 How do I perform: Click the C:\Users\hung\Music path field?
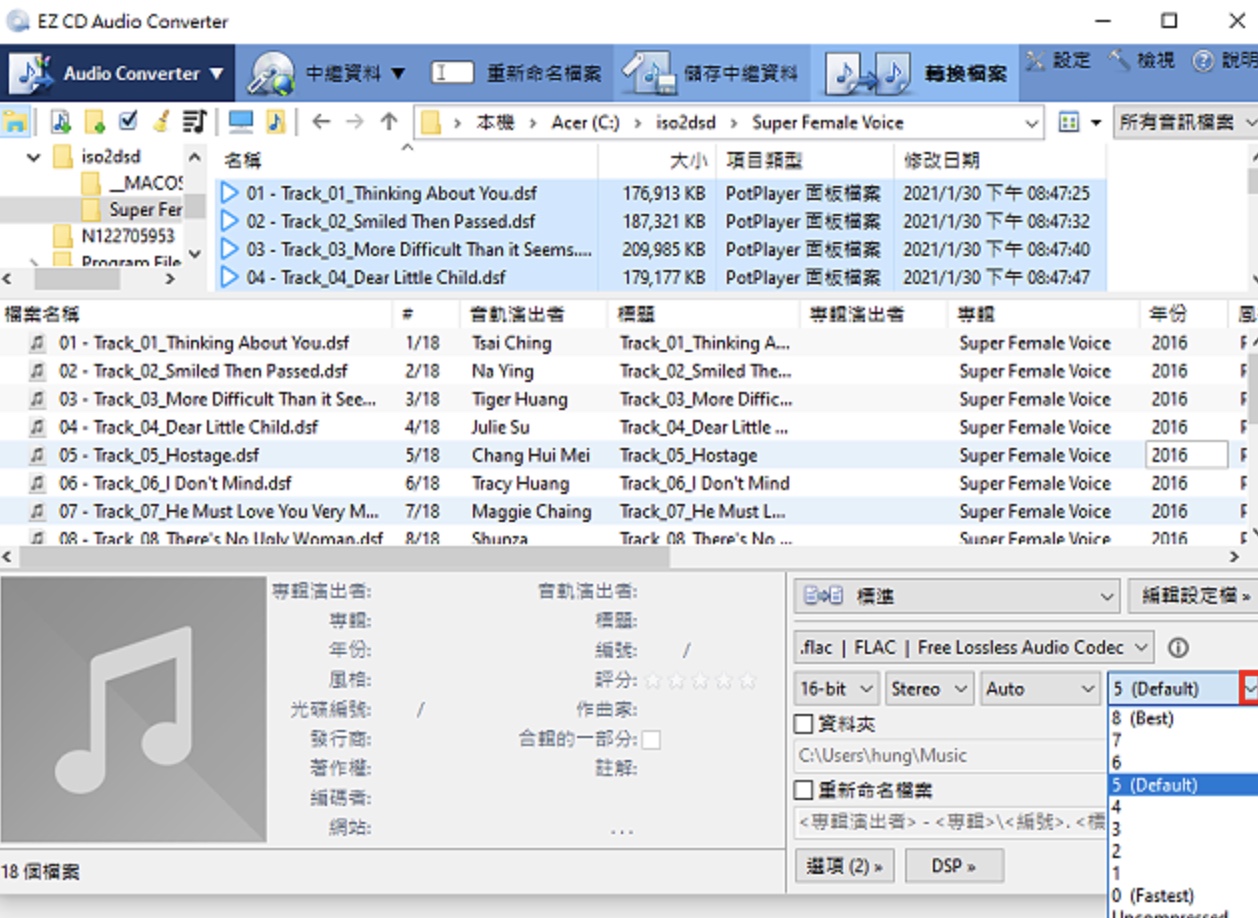950,756
